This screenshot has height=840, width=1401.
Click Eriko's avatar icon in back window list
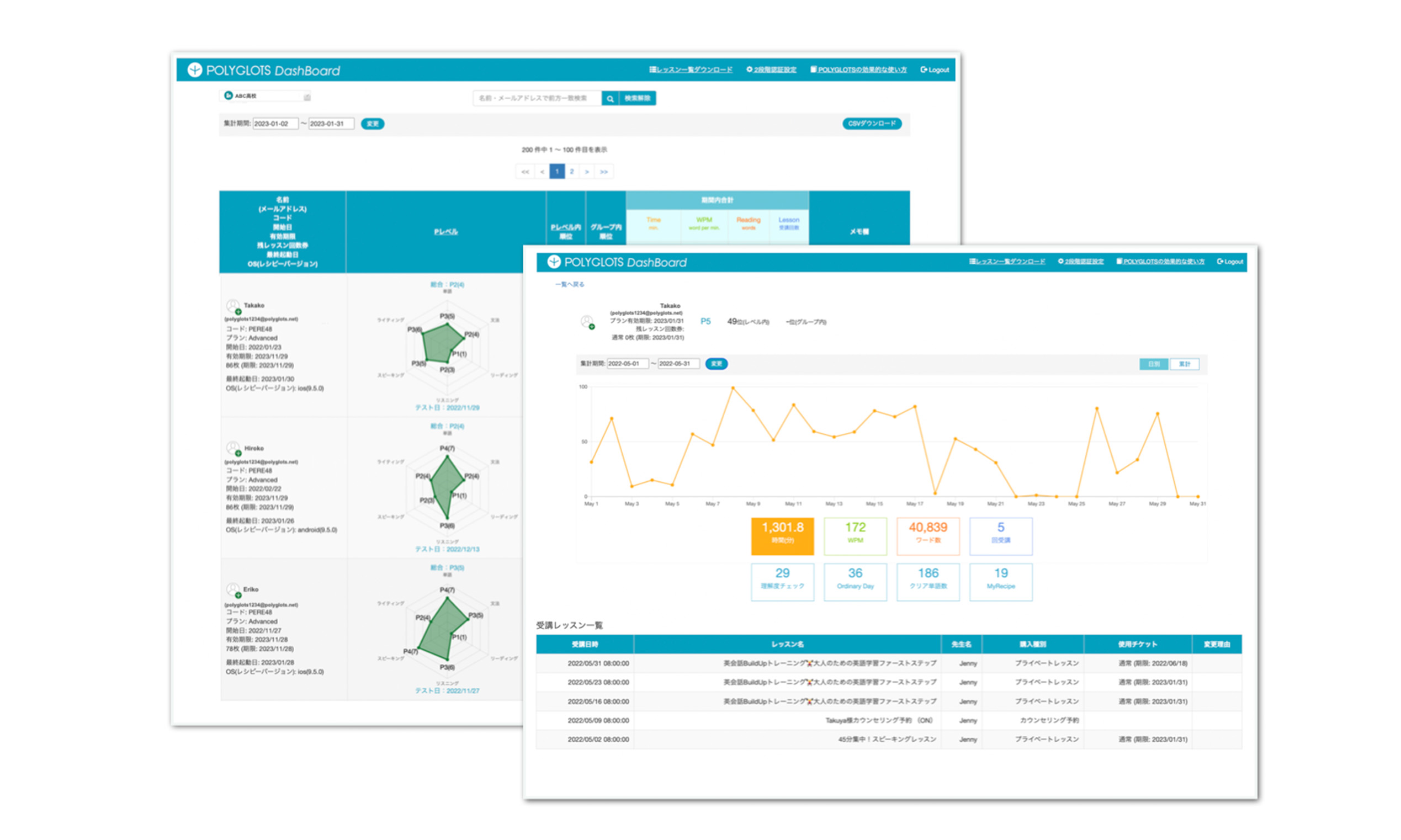[x=233, y=591]
